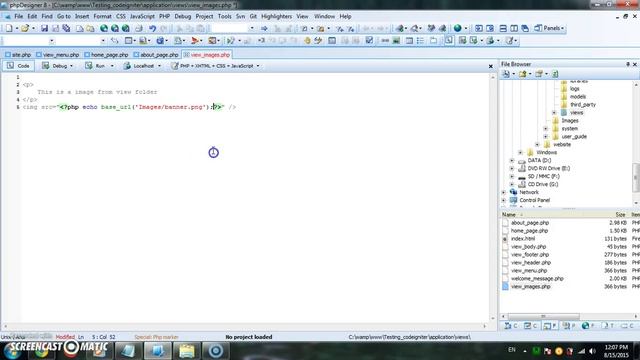Select Control Panel in the file tree
The width and height of the screenshot is (640, 360).
[534, 200]
